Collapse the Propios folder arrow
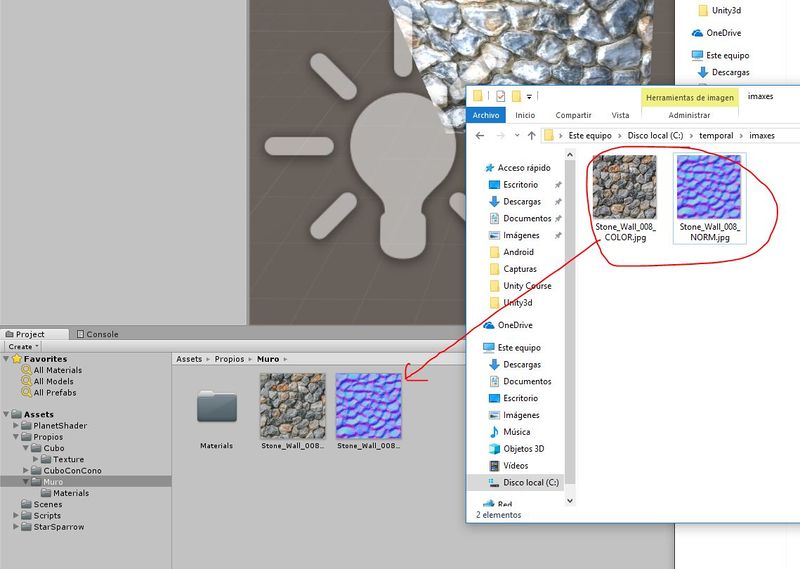This screenshot has width=800, height=569. pyautogui.click(x=16, y=436)
